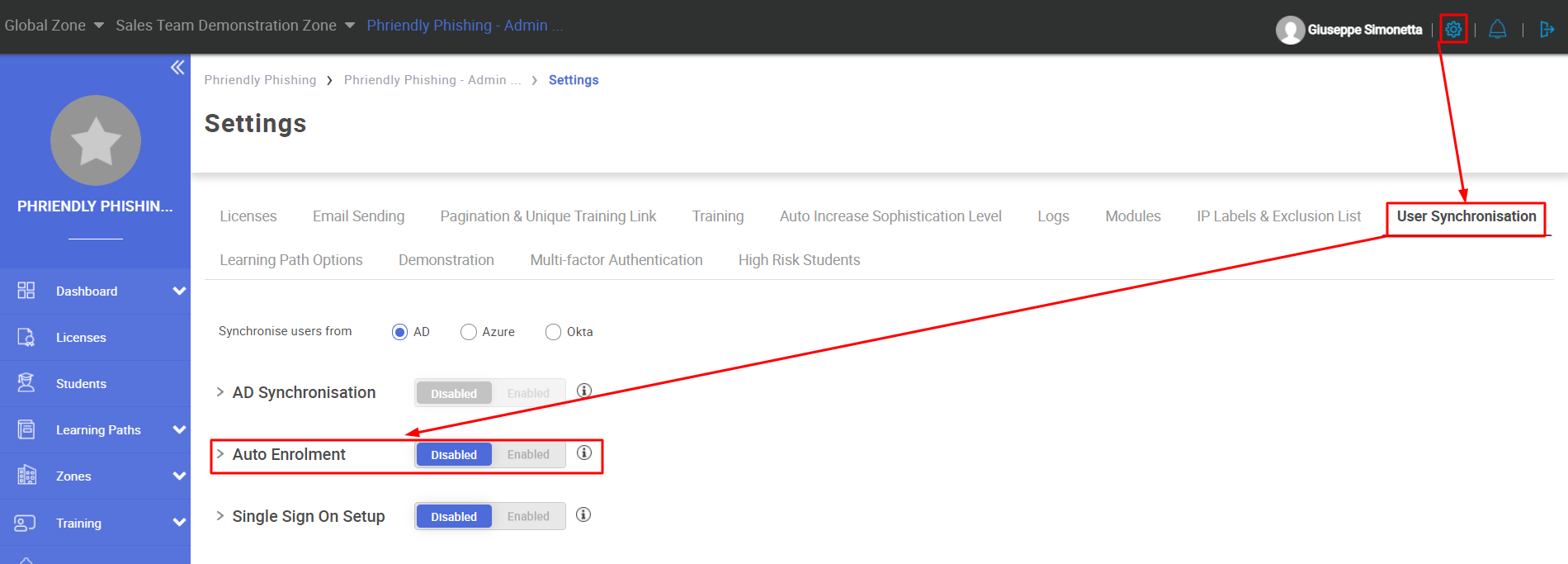Click Phriendly Phishing - Admin top bar link

[465, 26]
